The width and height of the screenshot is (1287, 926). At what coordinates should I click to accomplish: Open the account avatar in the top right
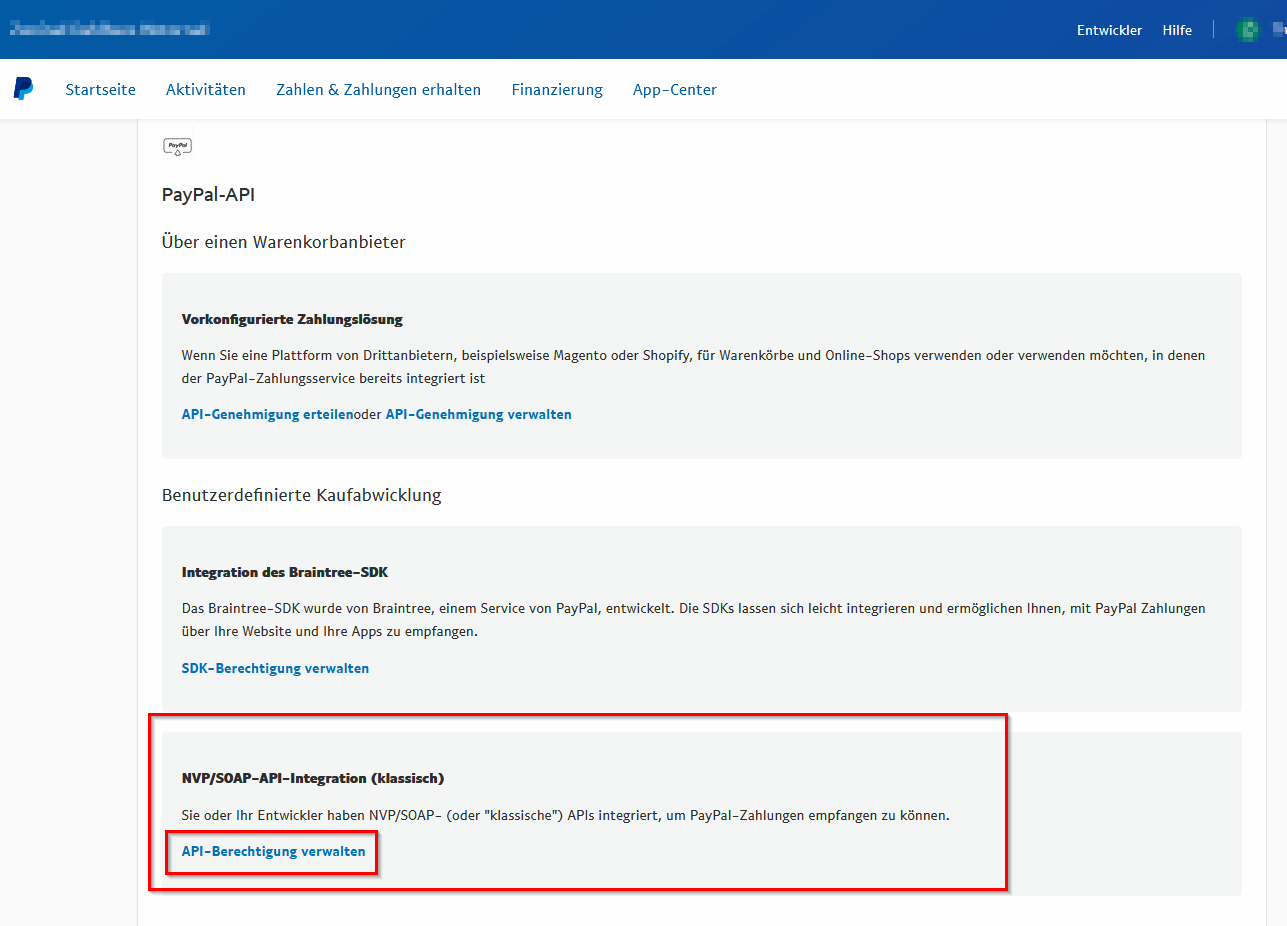coord(1247,30)
